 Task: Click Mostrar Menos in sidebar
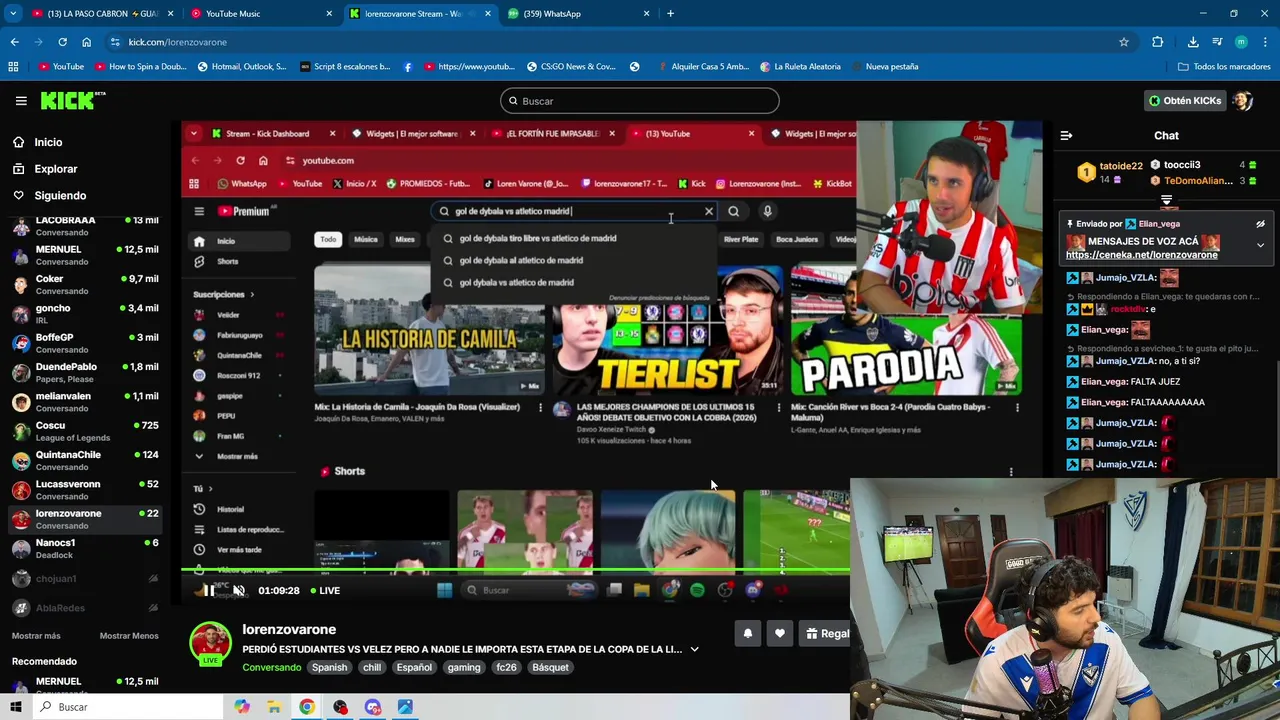[129, 636]
